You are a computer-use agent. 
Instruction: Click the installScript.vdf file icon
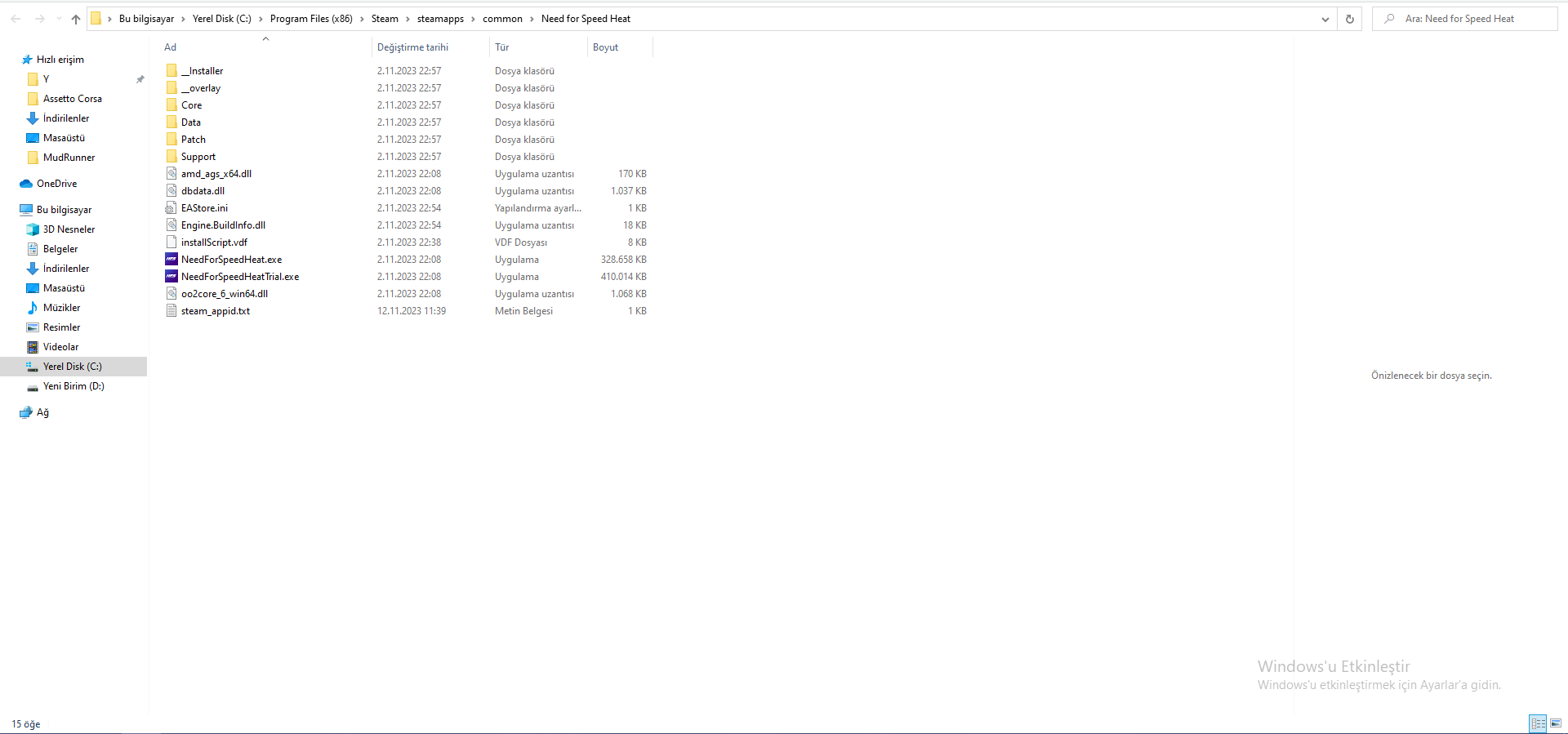click(171, 242)
